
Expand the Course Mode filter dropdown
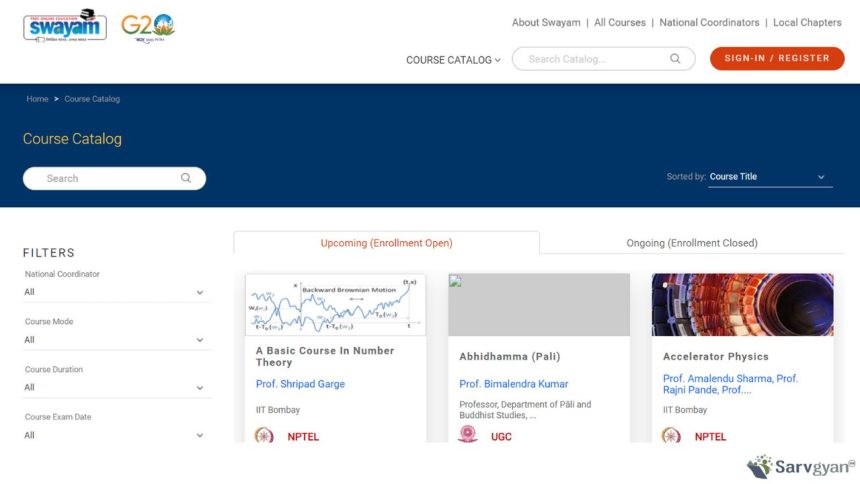114,340
